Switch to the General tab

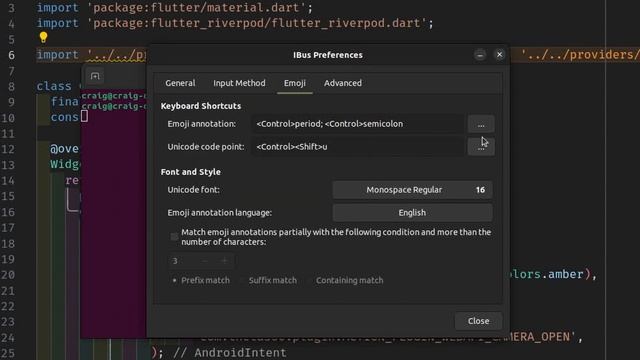click(x=180, y=83)
